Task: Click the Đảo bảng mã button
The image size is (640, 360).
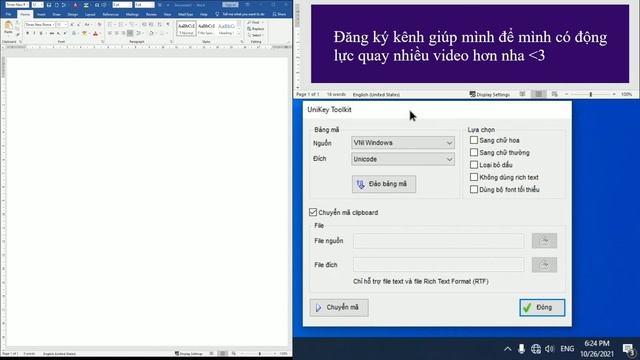Action: pyautogui.click(x=384, y=184)
